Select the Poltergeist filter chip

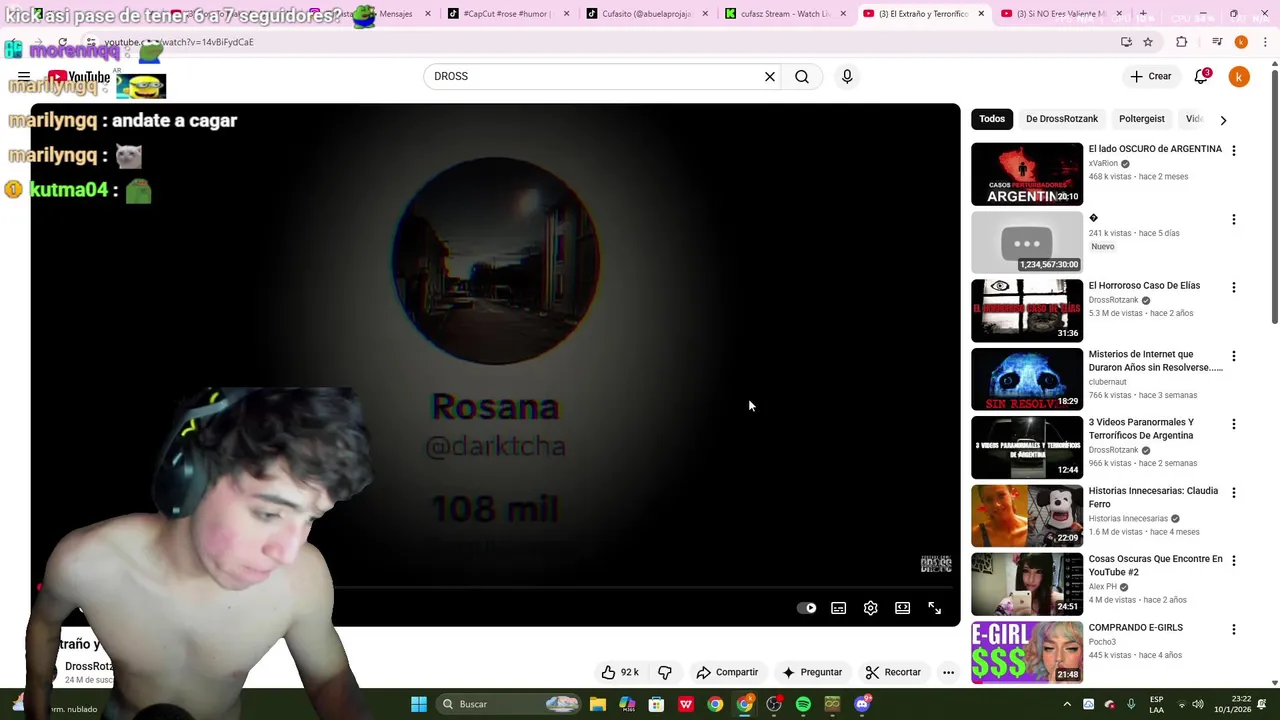[1142, 119]
